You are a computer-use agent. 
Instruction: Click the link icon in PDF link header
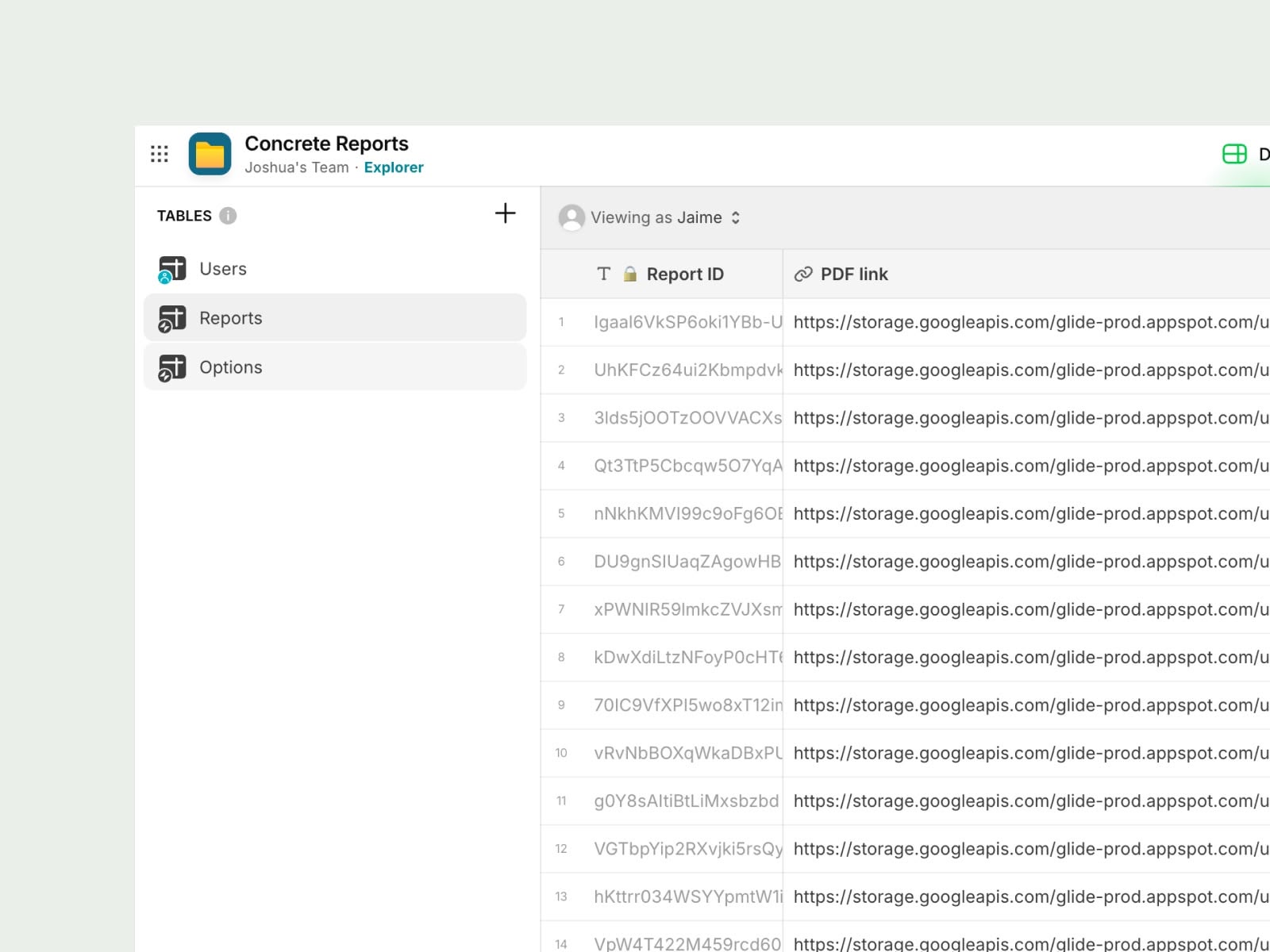803,274
